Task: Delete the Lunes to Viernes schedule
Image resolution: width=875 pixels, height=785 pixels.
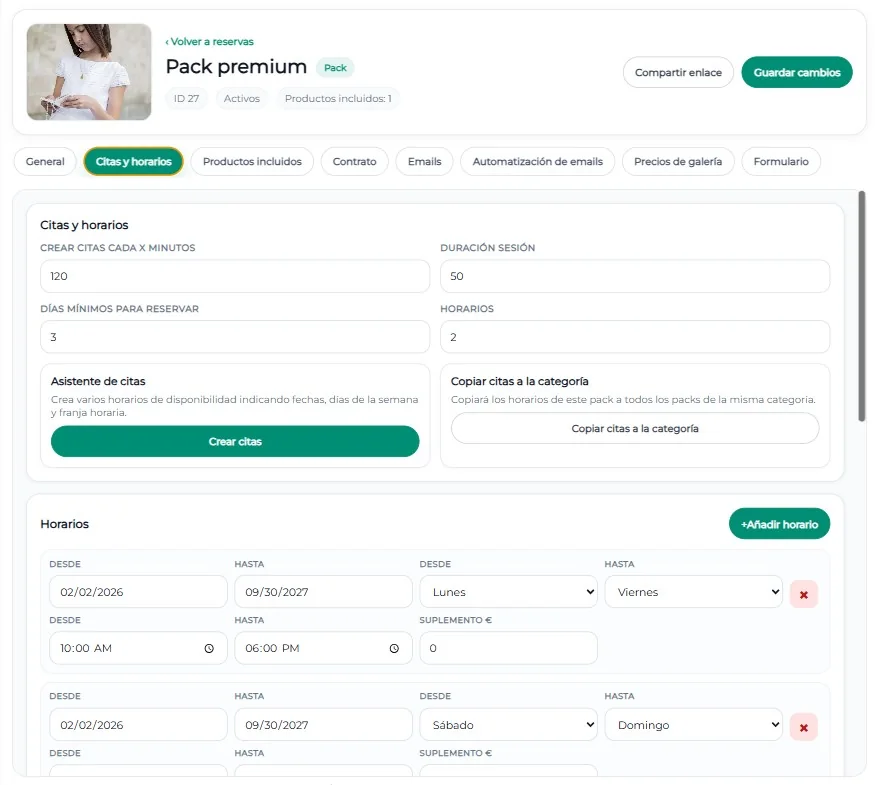Action: [x=804, y=594]
